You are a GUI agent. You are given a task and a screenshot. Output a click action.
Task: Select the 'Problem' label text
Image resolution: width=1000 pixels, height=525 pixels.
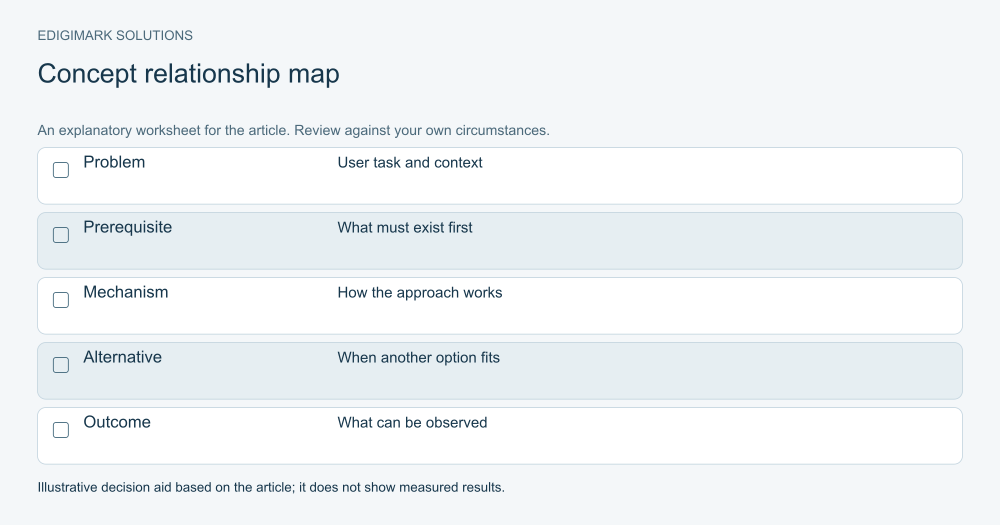point(114,162)
